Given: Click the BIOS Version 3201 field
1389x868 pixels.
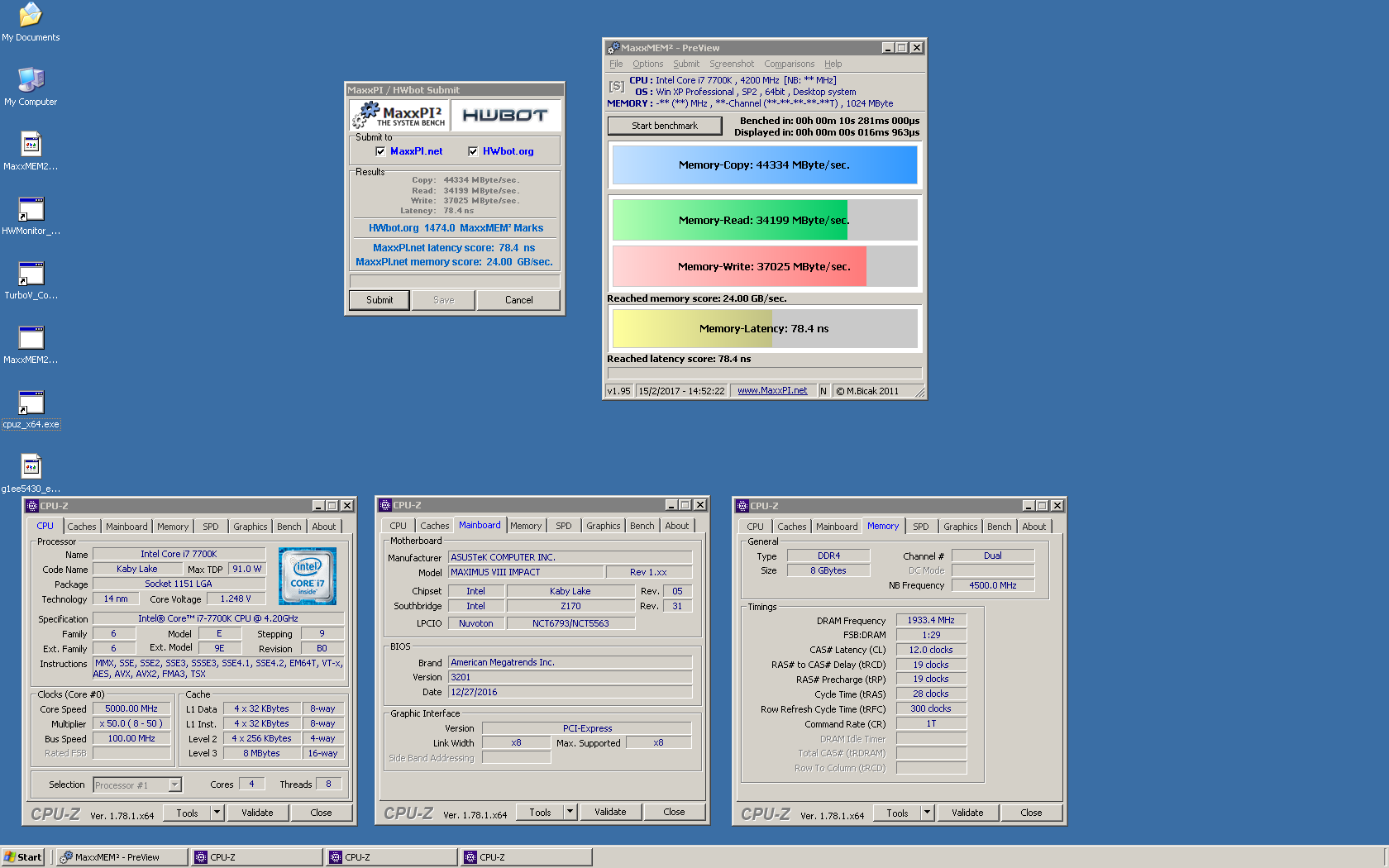Looking at the screenshot, I should (x=570, y=677).
